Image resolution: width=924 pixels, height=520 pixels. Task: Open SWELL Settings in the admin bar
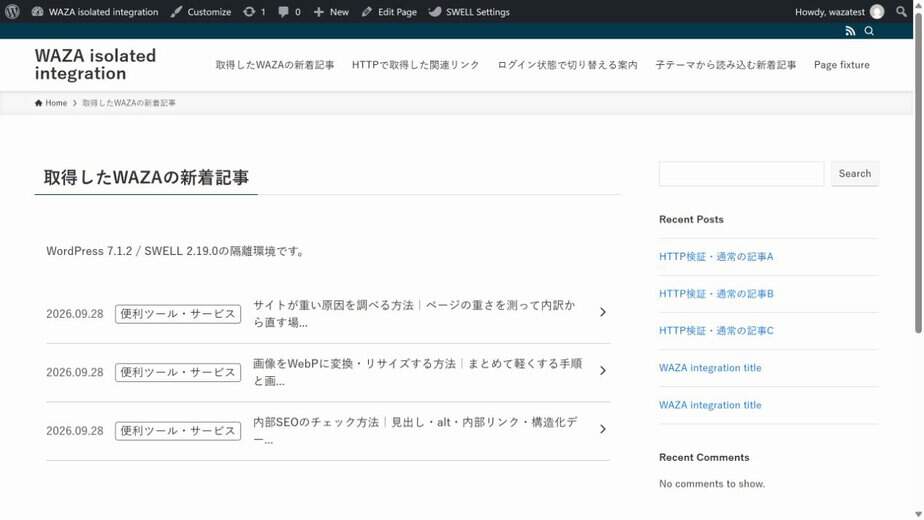(469, 12)
